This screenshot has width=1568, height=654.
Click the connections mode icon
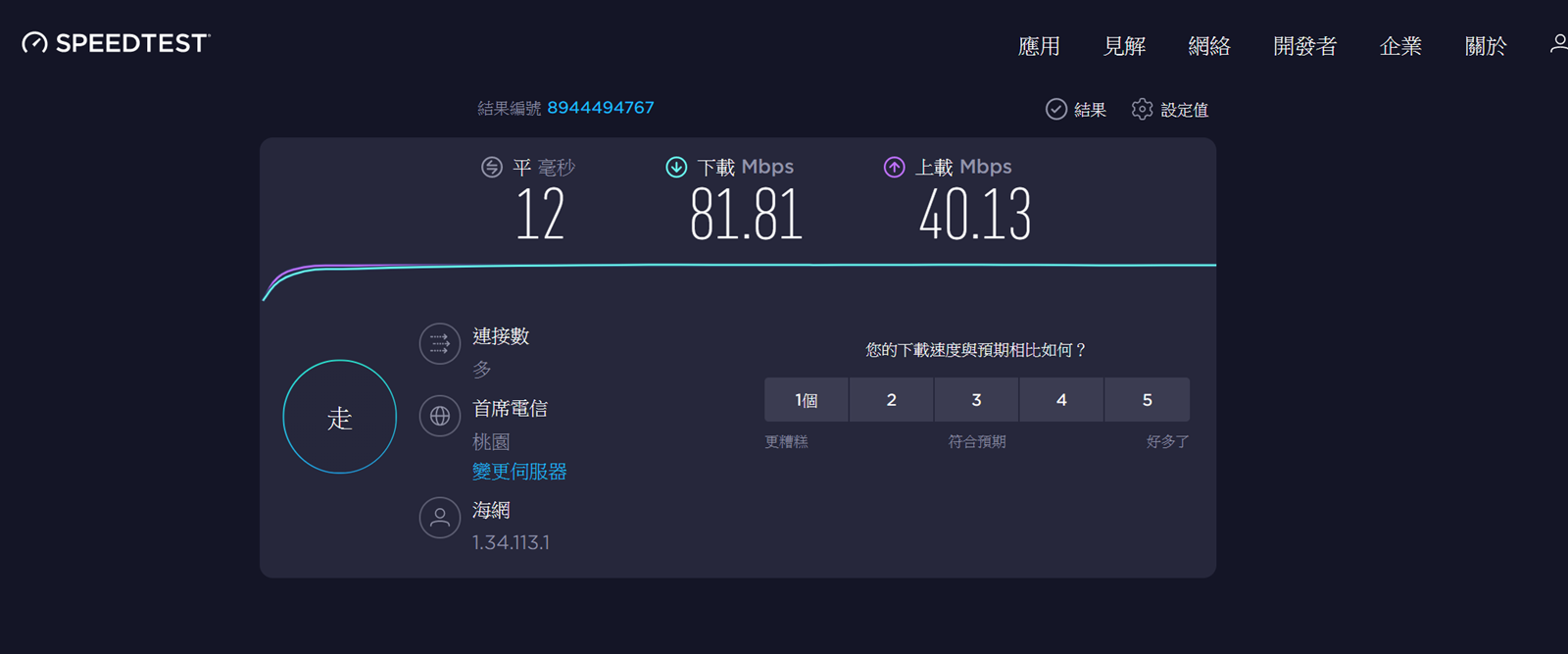pyautogui.click(x=440, y=344)
